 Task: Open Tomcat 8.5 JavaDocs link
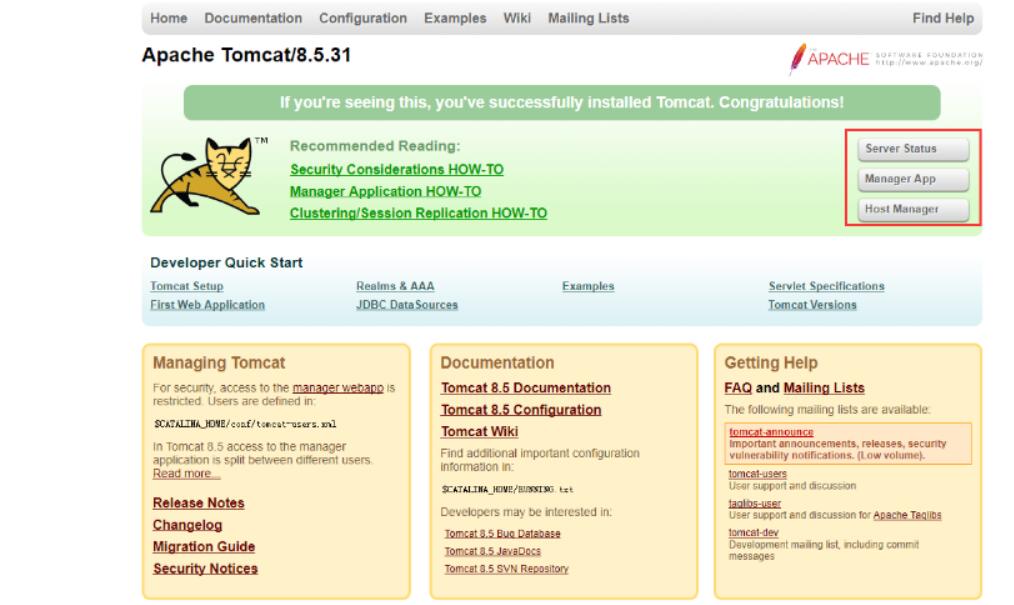coord(492,551)
